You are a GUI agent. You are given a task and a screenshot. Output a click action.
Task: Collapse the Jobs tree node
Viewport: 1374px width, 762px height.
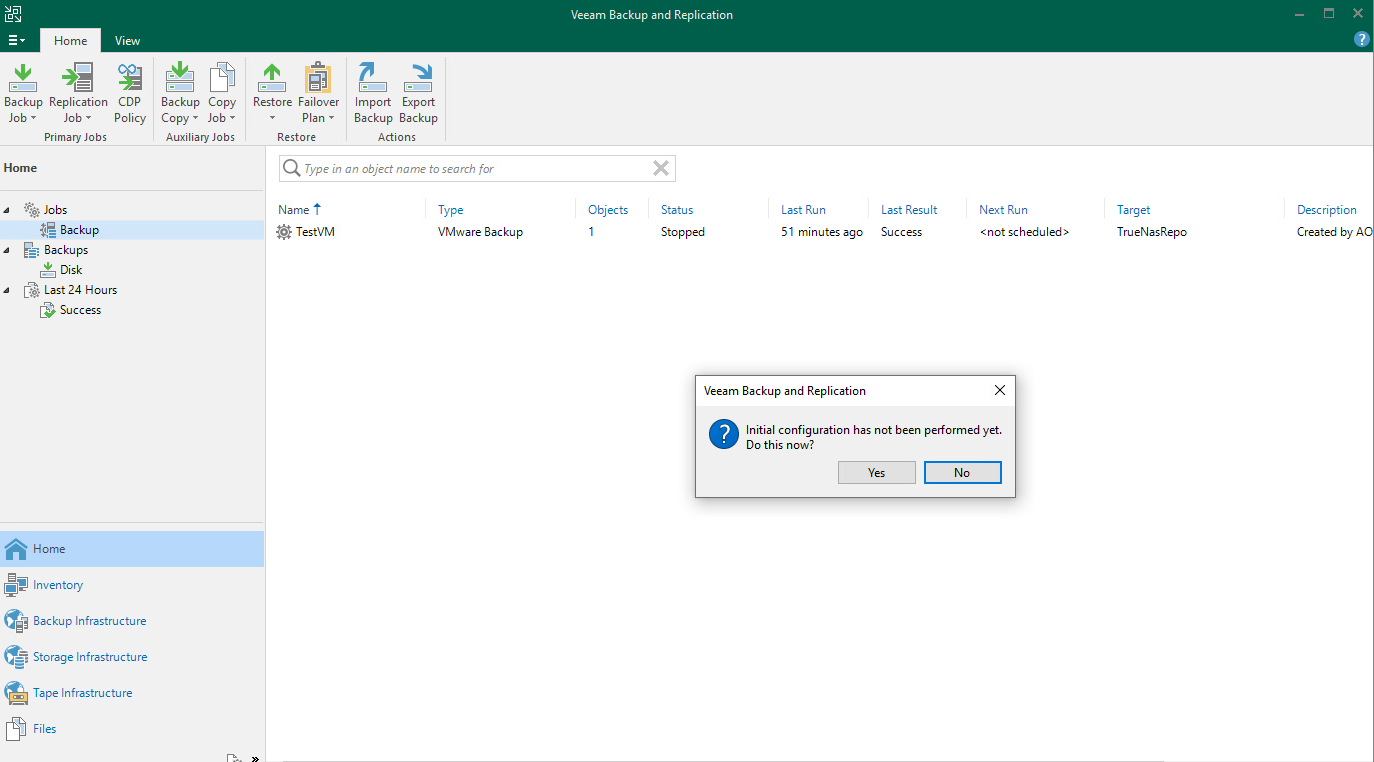pos(8,210)
